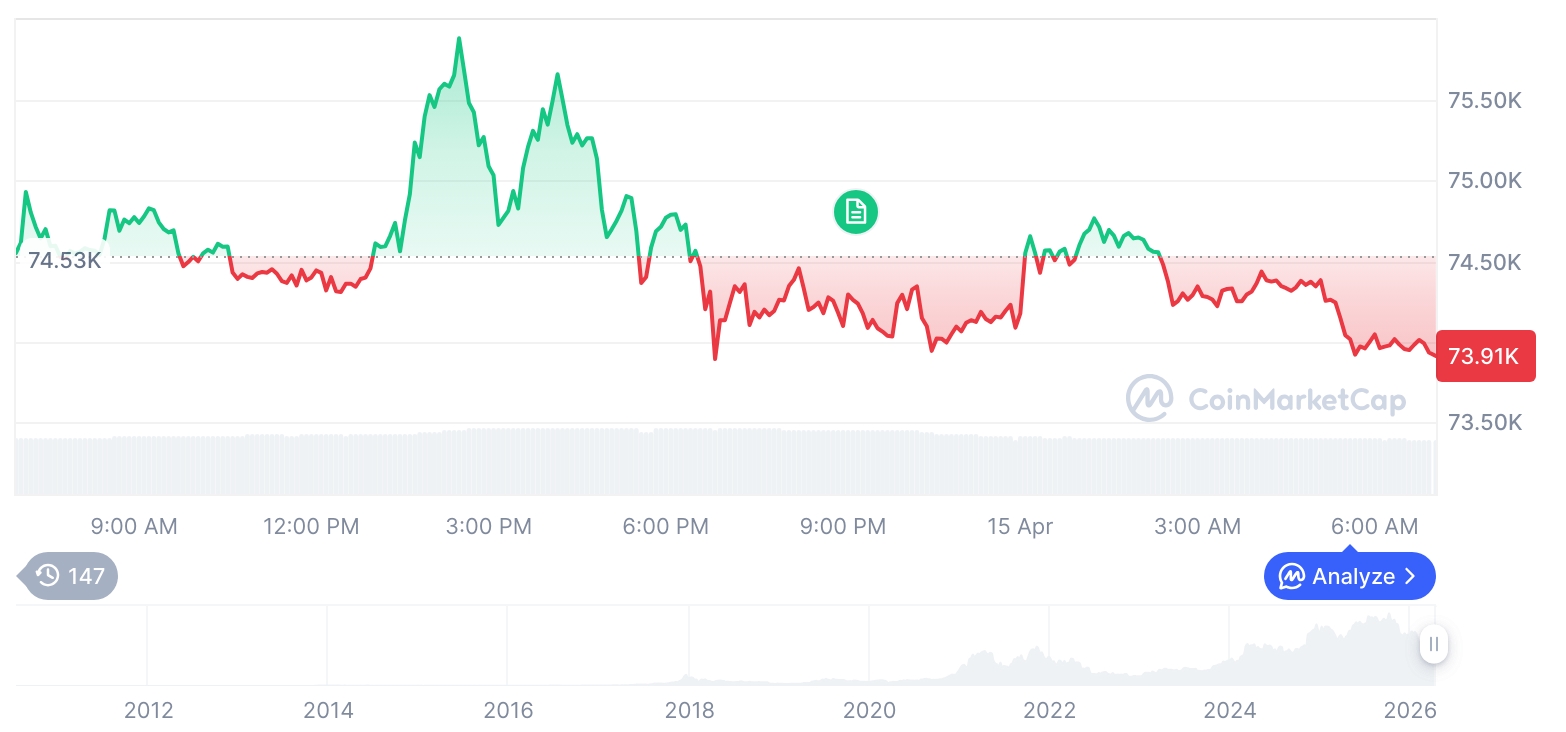Viewport: 1566px width, 732px height.
Task: Expand the chevron arrow beside Analyze
Action: point(1410,577)
